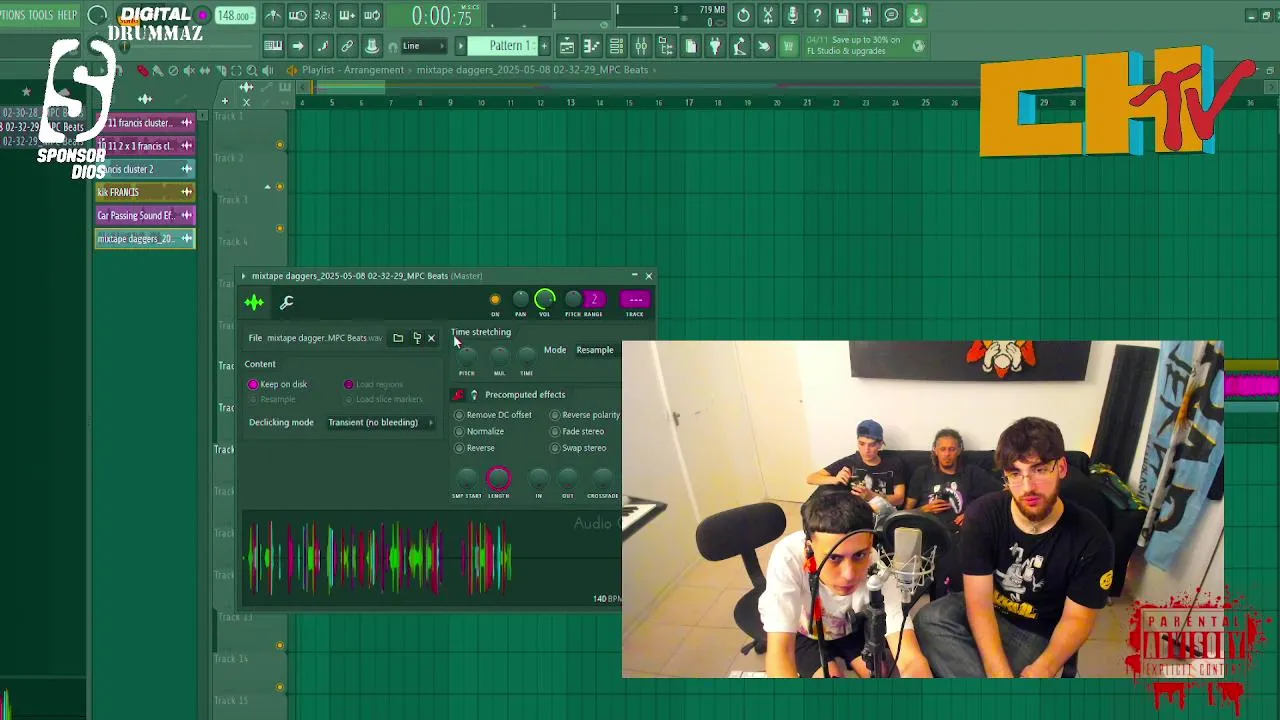Click the shopping cart store icon
The height and width of the screenshot is (720, 1280).
point(788,46)
